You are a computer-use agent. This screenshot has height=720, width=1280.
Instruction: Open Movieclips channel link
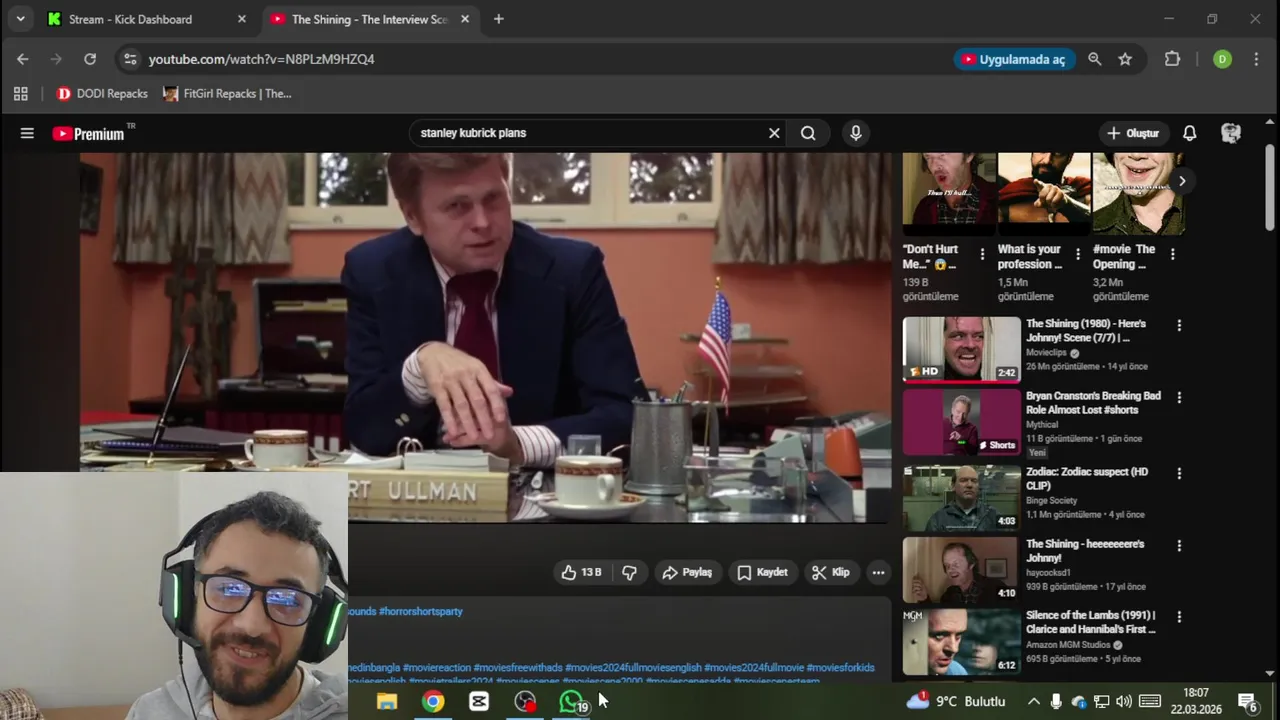[x=1047, y=353]
